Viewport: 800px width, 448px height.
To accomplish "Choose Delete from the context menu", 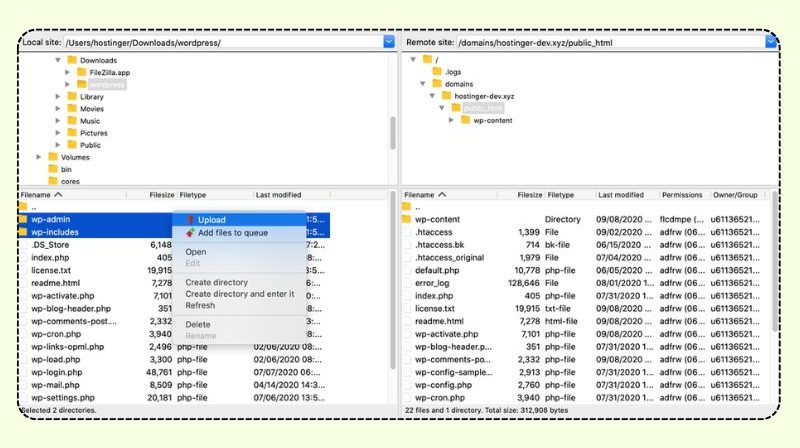I will click(197, 324).
